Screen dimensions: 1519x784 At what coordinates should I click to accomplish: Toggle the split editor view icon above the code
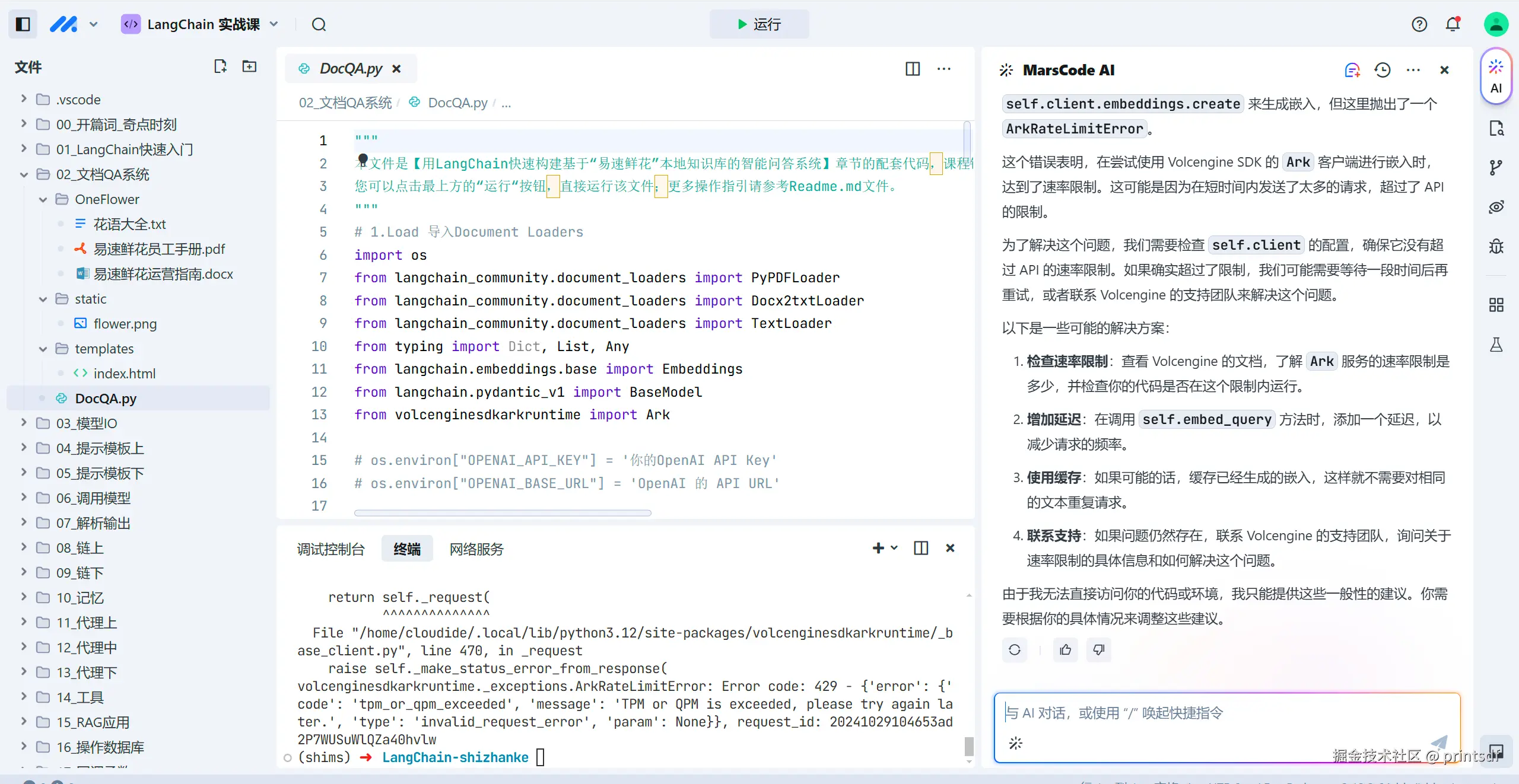click(x=912, y=69)
